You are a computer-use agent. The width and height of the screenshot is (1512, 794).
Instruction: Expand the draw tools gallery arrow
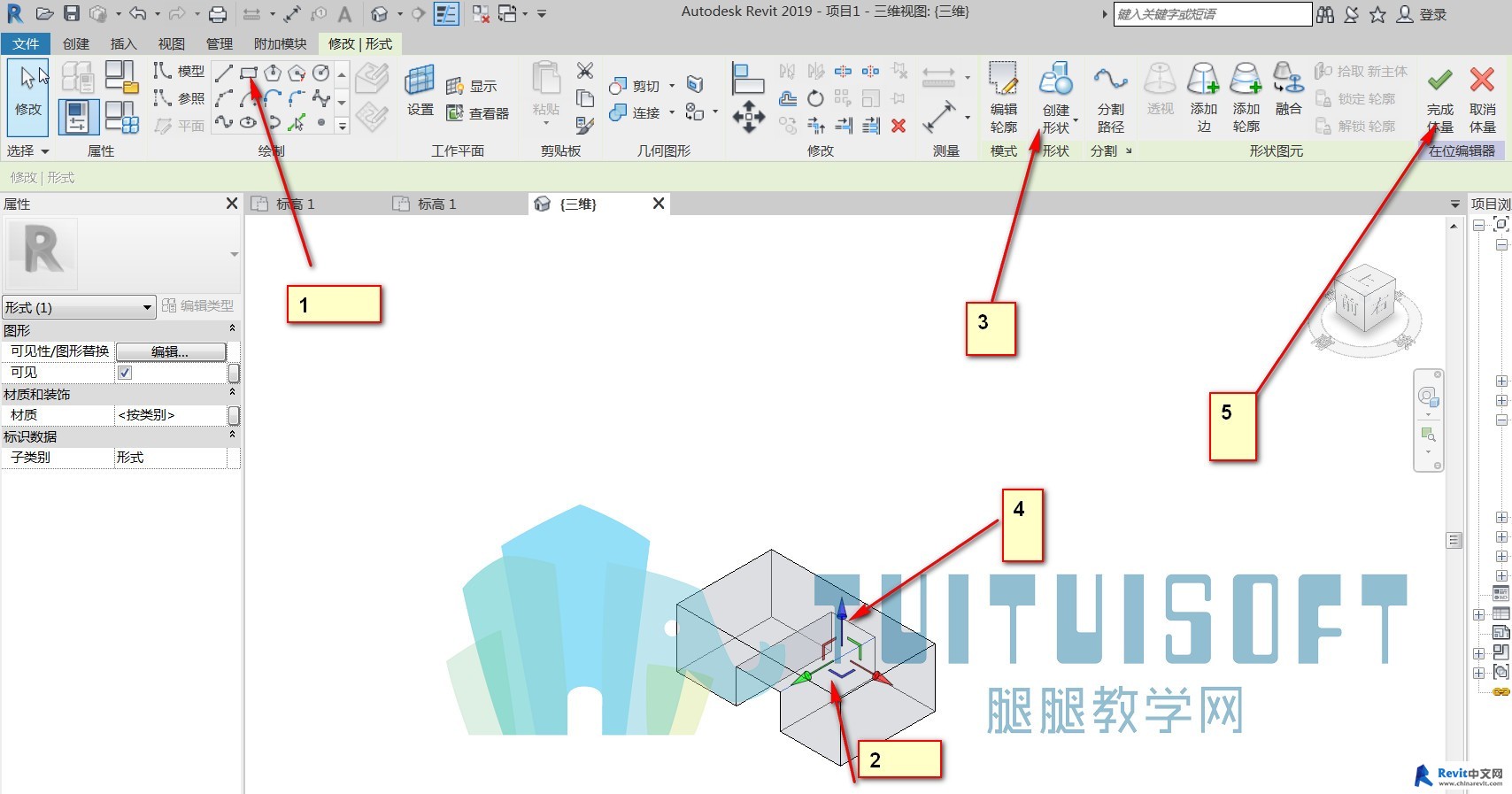pos(342,127)
